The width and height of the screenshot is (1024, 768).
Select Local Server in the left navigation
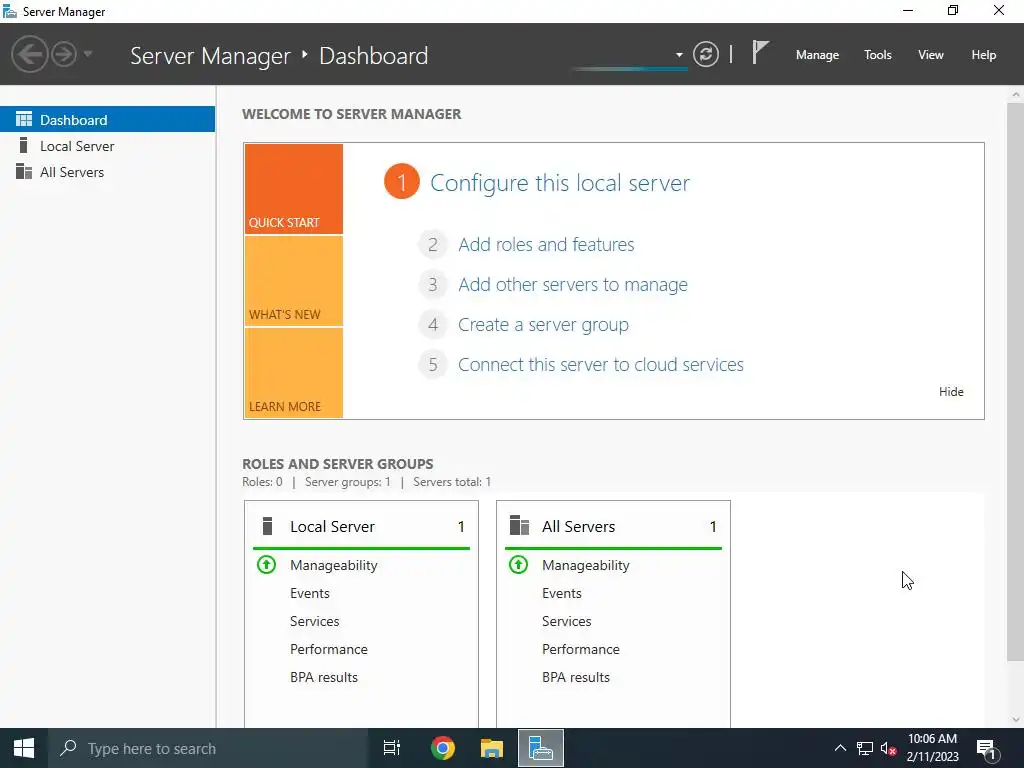click(x=107, y=146)
